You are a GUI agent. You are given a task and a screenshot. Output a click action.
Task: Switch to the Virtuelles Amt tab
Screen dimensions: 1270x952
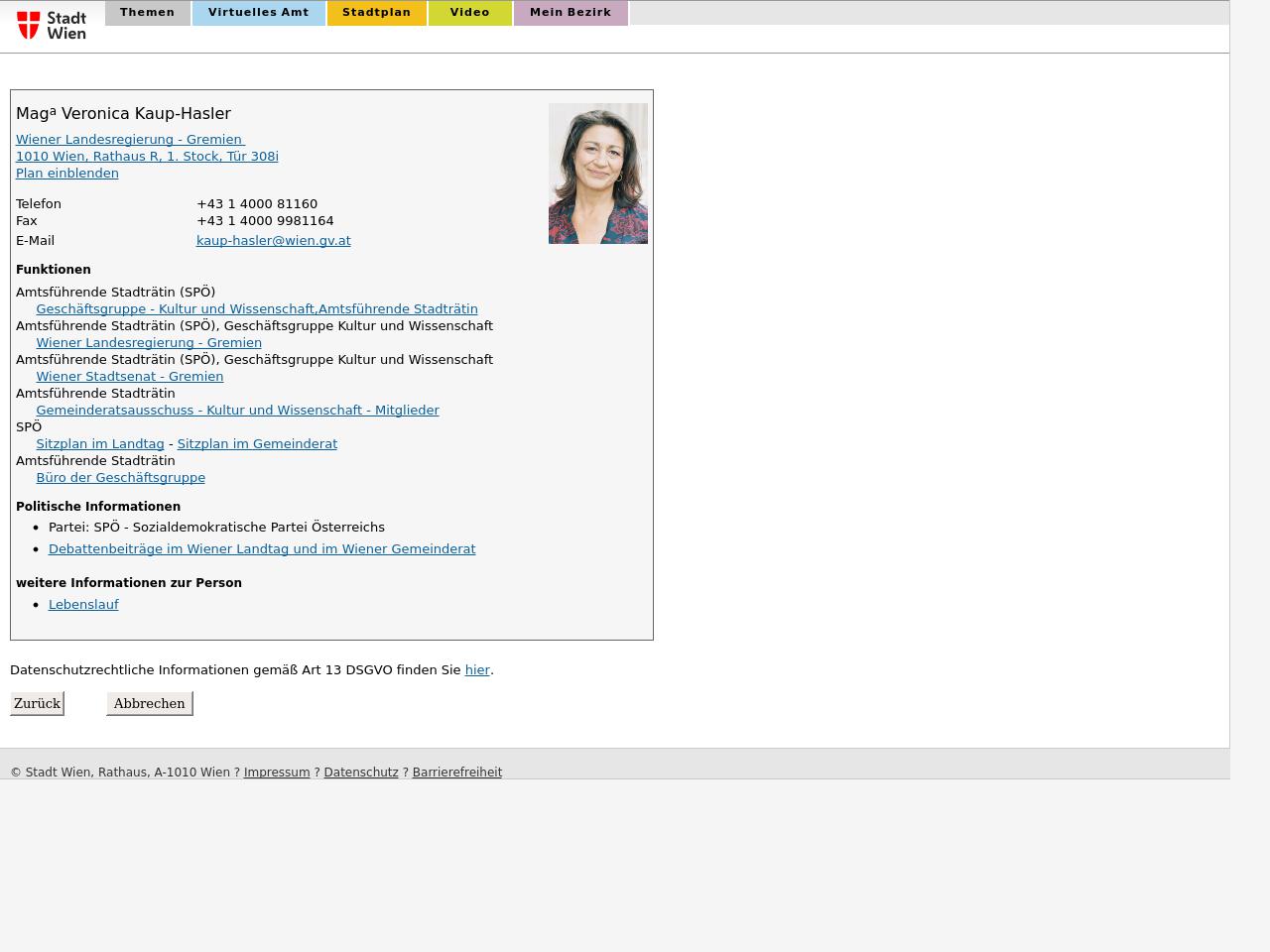pyautogui.click(x=258, y=13)
